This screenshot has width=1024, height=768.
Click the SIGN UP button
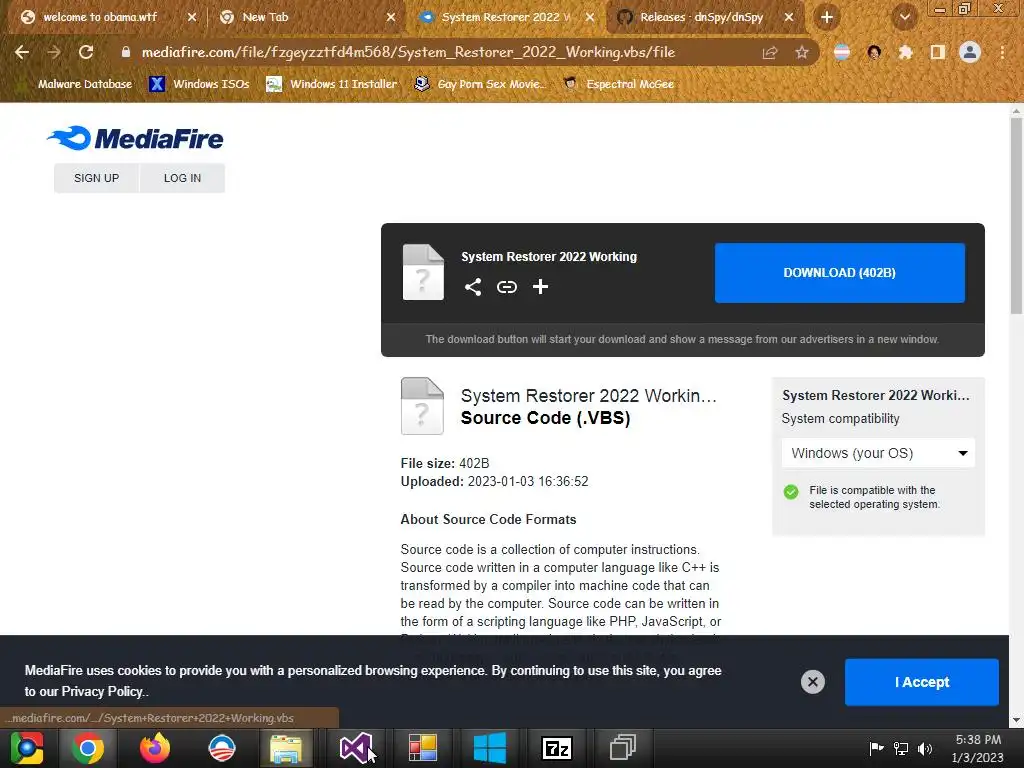(97, 178)
